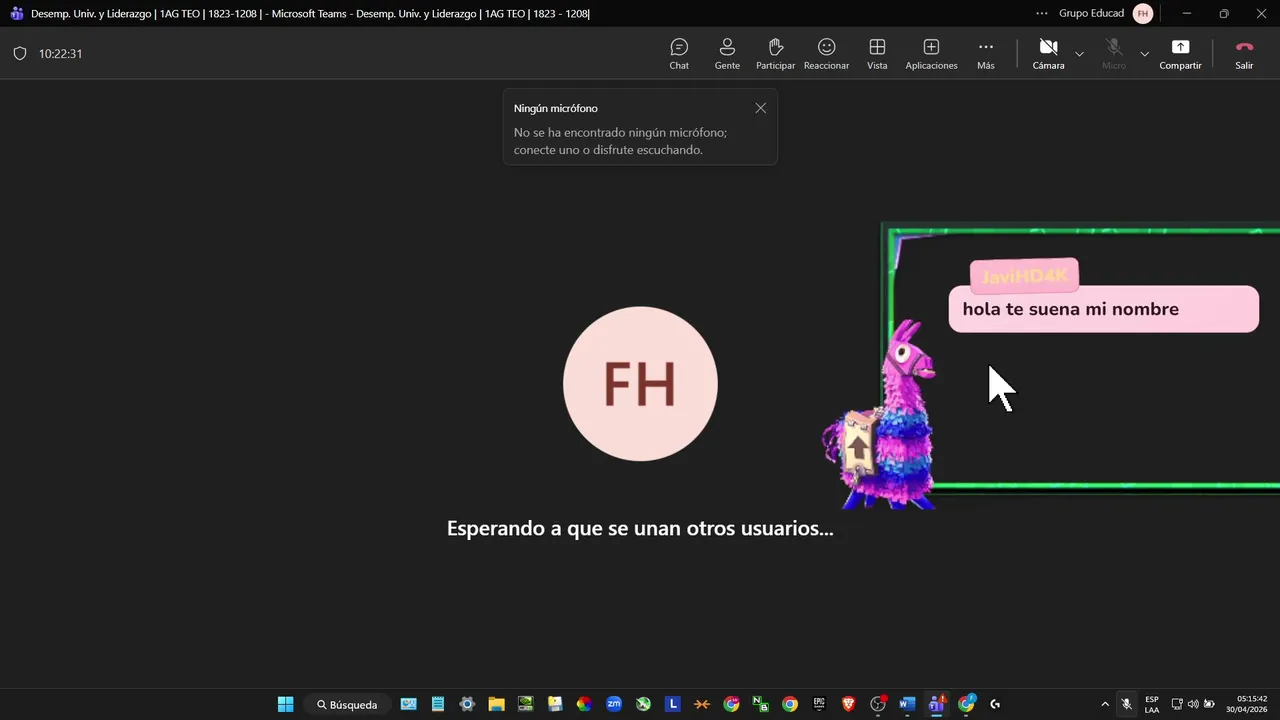Change layout with Vista
Image resolution: width=1280 pixels, height=720 pixels.
pyautogui.click(x=877, y=53)
